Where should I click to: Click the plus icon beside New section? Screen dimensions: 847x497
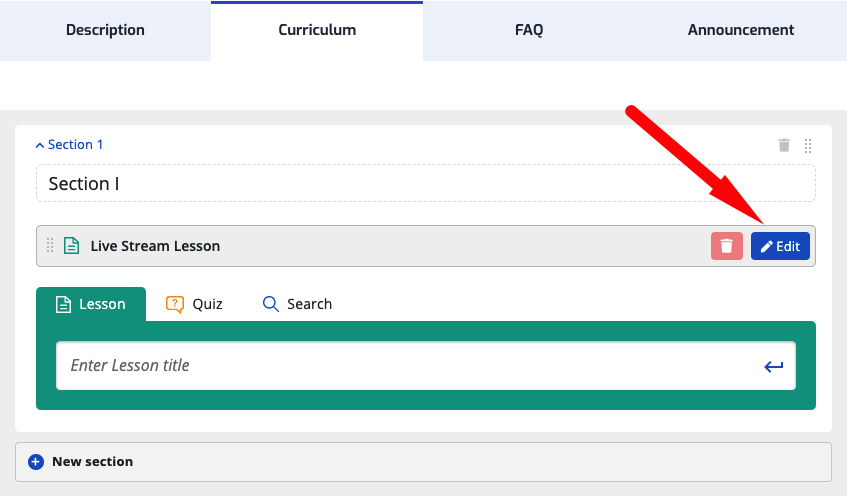tap(36, 462)
